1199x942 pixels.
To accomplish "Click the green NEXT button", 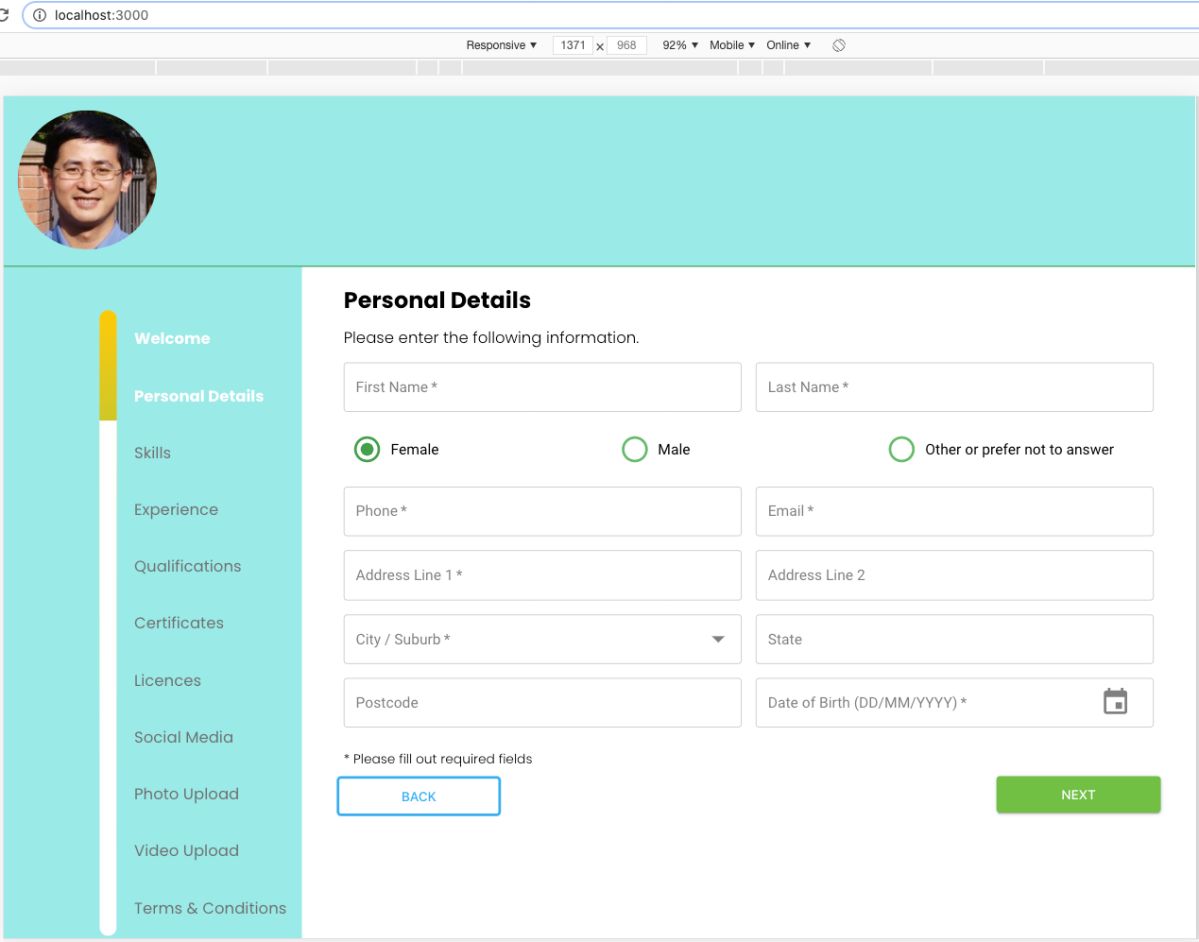I will [1077, 794].
